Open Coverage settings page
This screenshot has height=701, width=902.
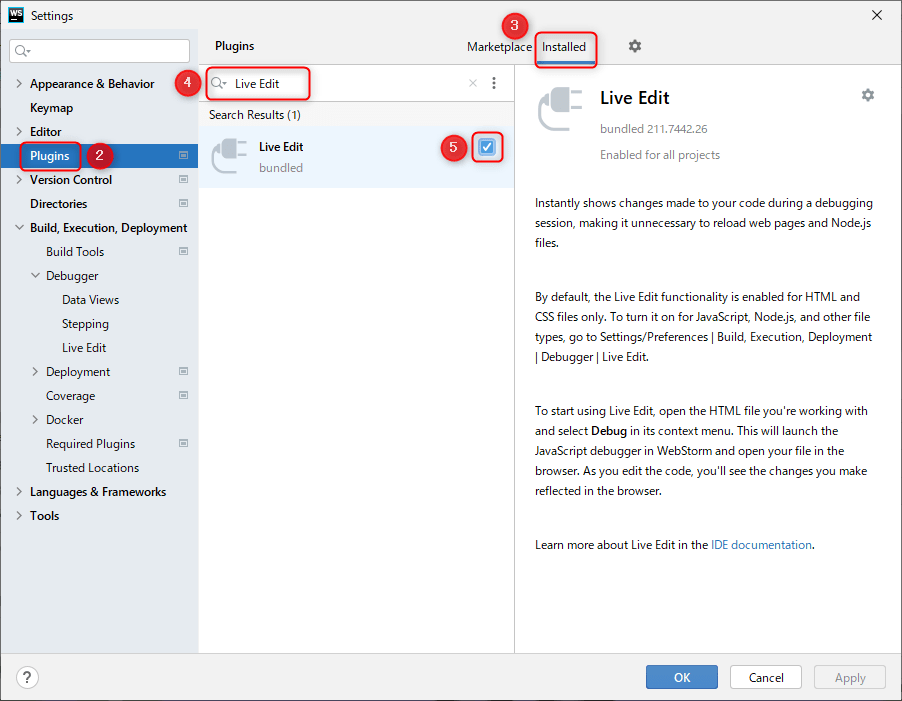[x=71, y=396]
